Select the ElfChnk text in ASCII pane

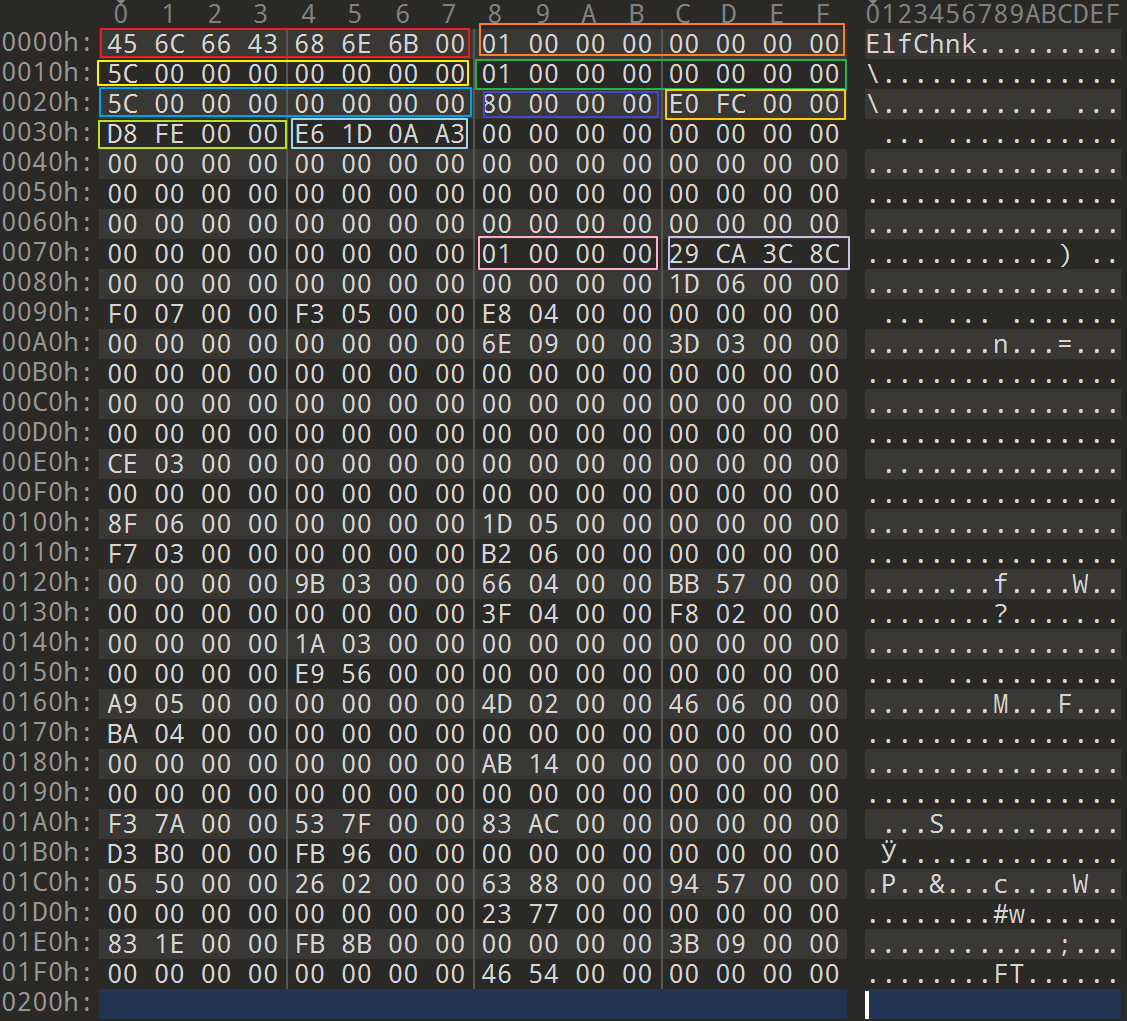tap(921, 44)
